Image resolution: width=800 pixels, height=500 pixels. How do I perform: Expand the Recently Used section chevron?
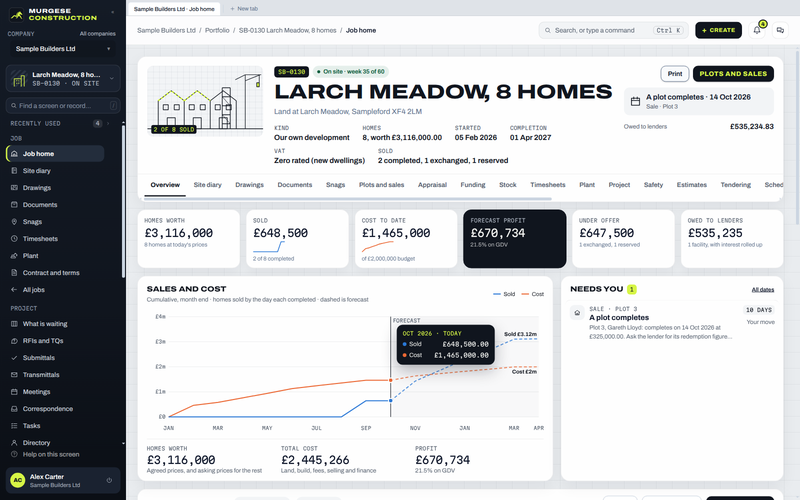click(108, 123)
